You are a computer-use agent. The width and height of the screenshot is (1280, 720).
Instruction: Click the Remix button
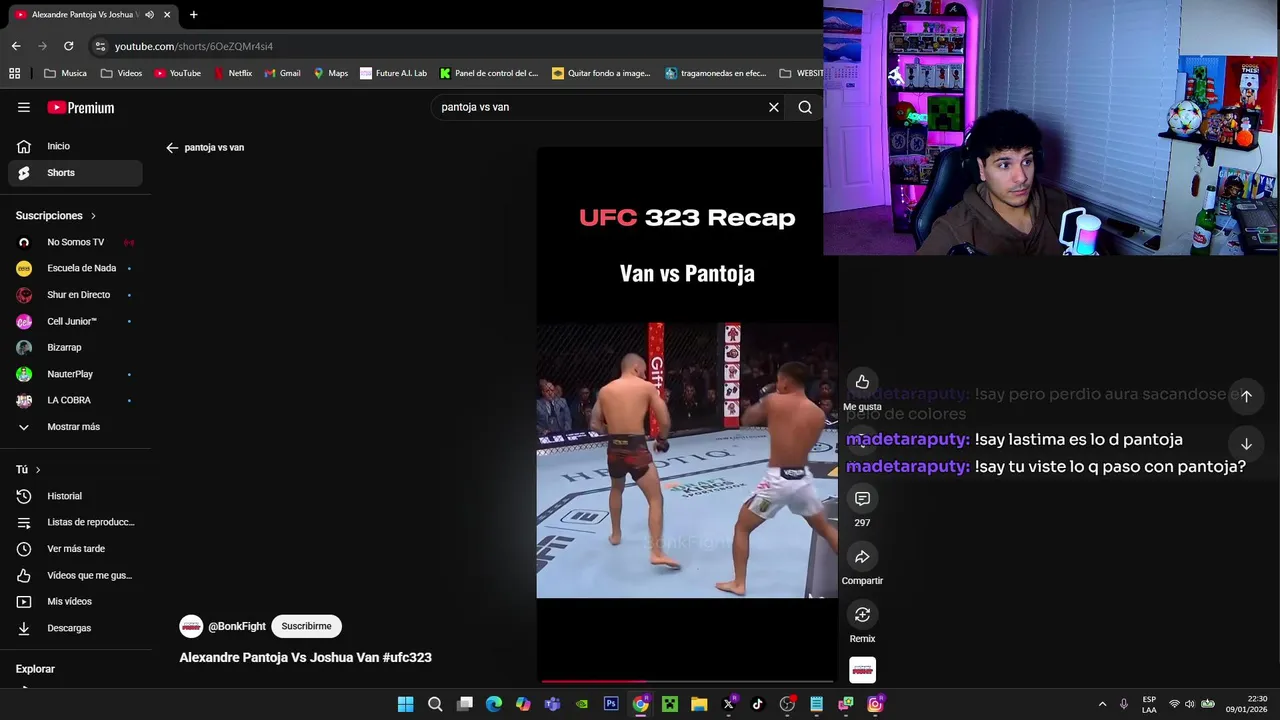coord(862,614)
